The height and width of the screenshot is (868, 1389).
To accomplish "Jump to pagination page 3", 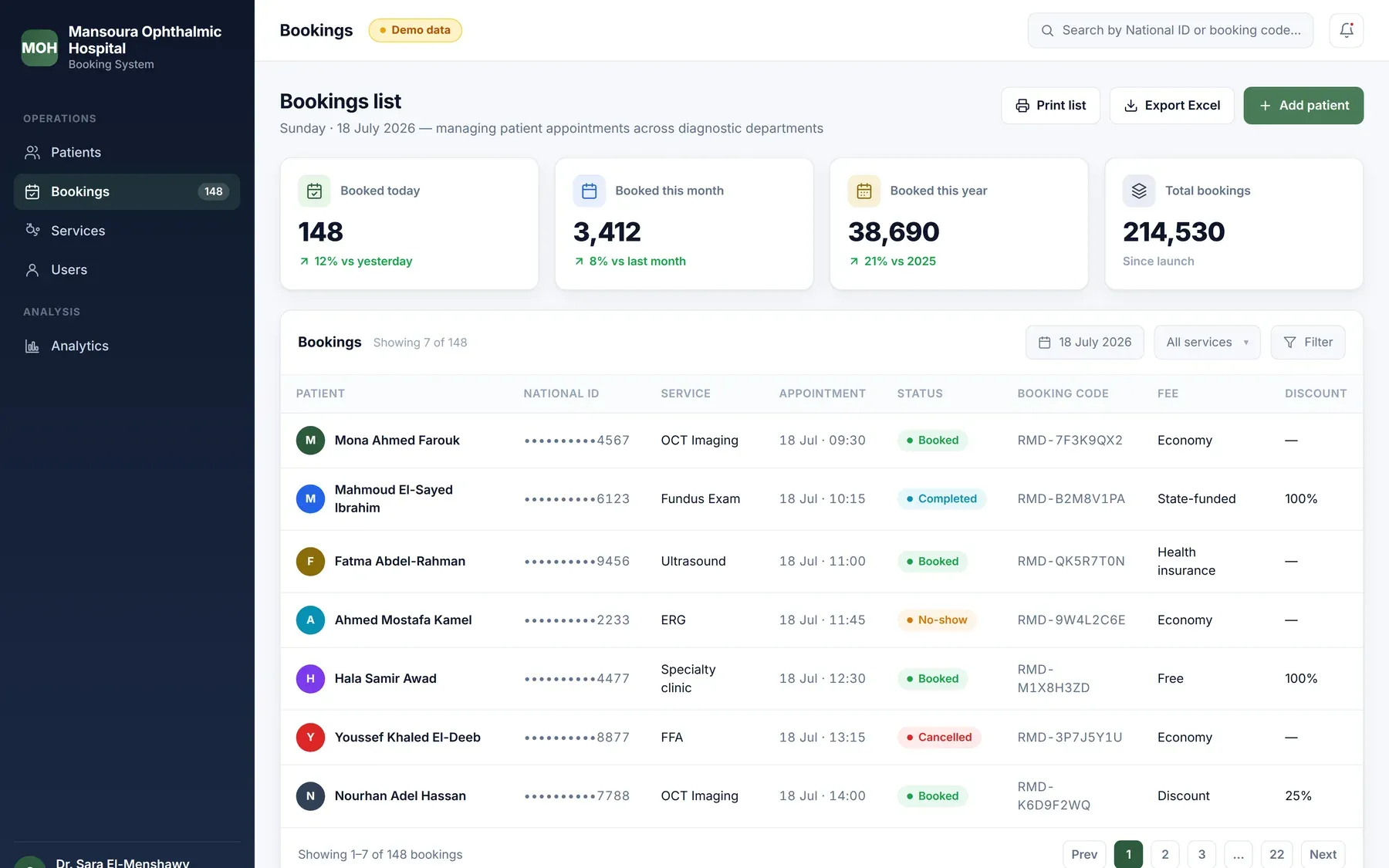I will (x=1201, y=854).
